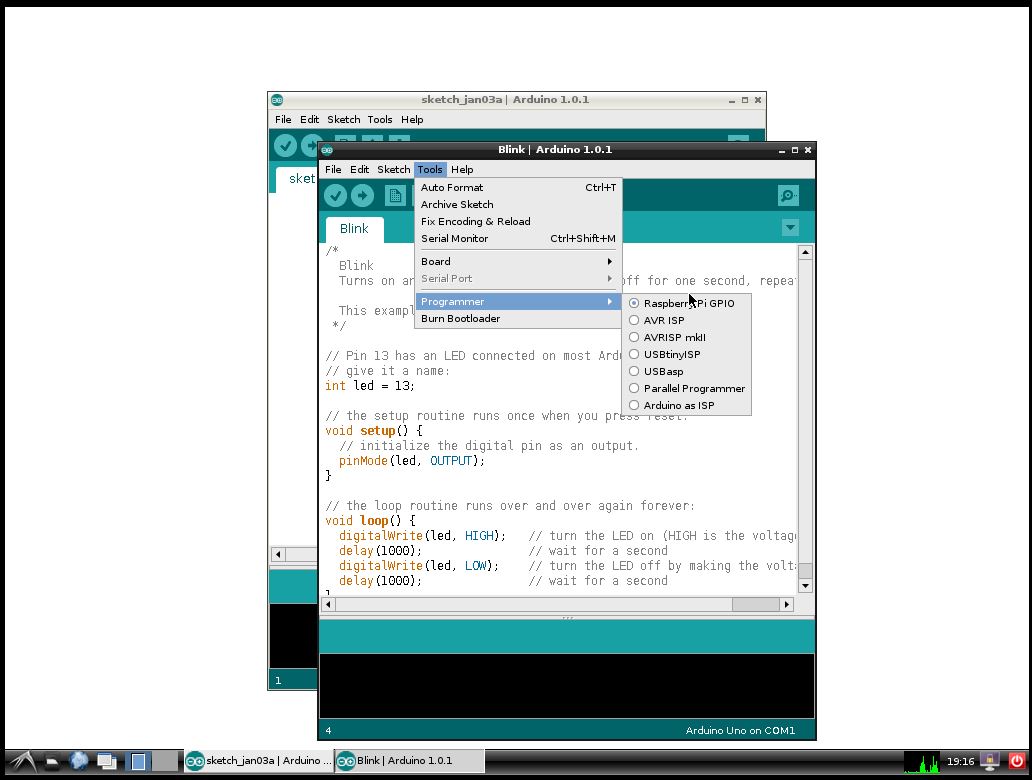Image resolution: width=1032 pixels, height=780 pixels.
Task: Click scroll right arrow in Blink editor
Action: [x=787, y=604]
